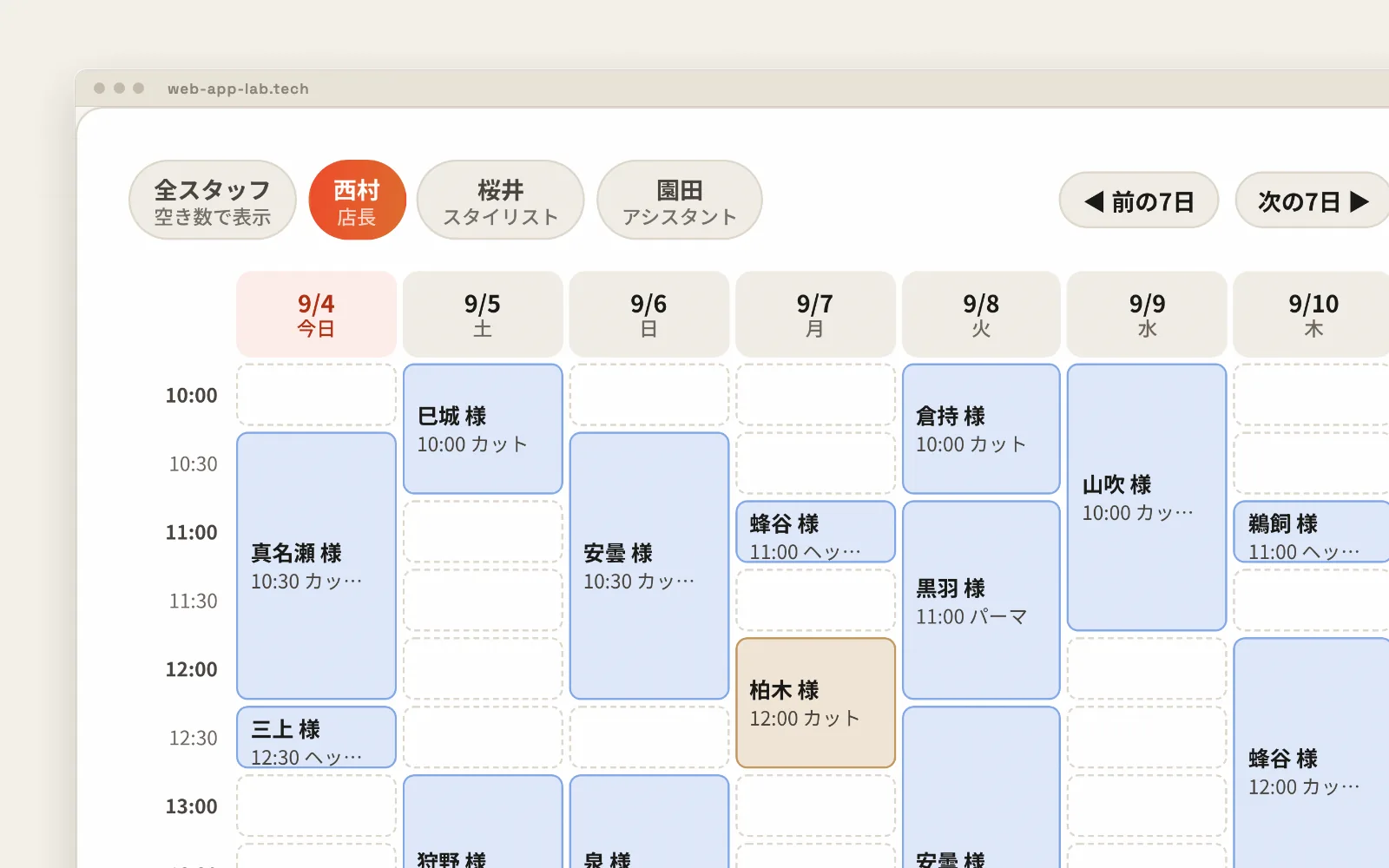The image size is (1389, 868).
Task: Open 山吹 様 10:00 appointment
Action: (x=1147, y=497)
